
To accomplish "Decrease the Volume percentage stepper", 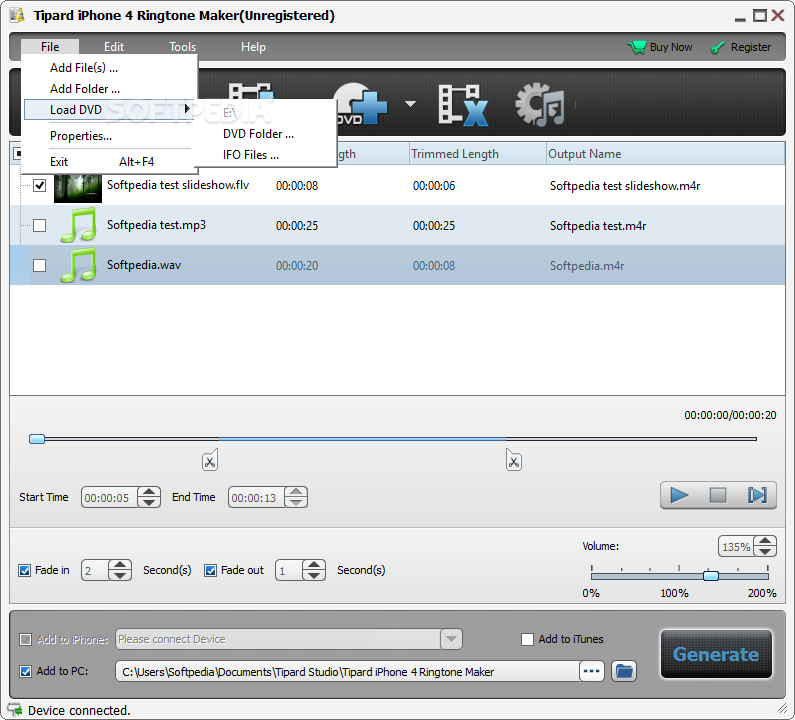I will click(765, 552).
